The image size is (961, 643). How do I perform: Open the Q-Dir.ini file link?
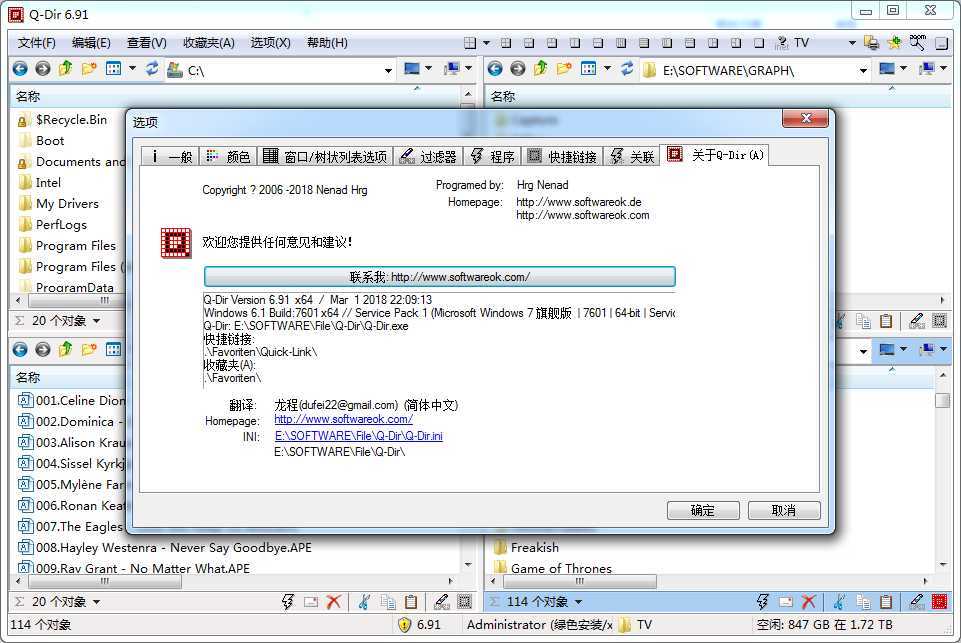[x=359, y=436]
